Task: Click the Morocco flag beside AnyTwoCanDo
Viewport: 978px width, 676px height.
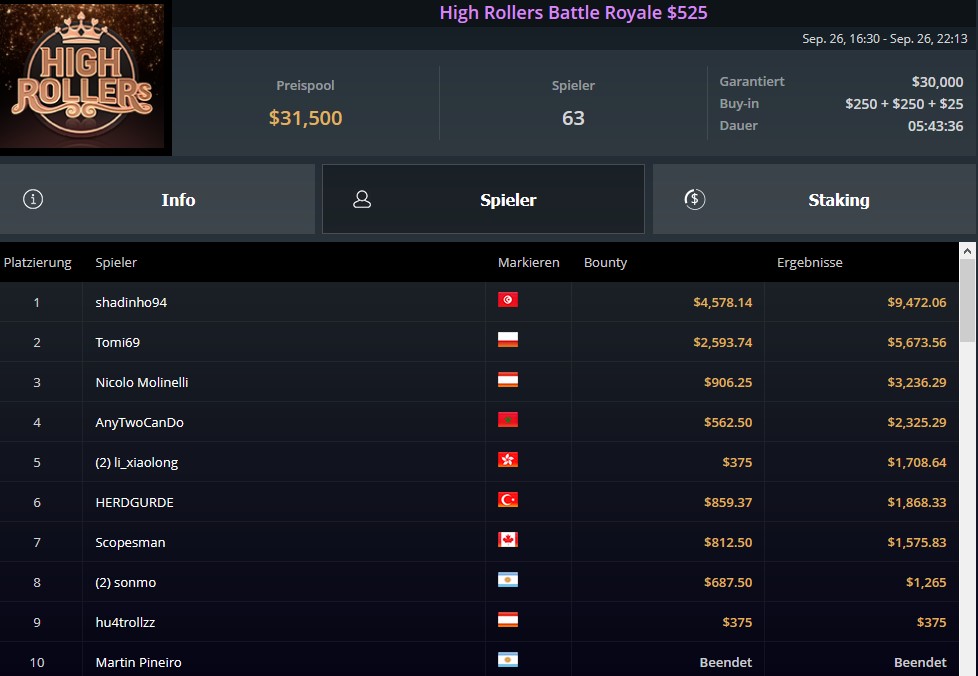Action: (508, 420)
